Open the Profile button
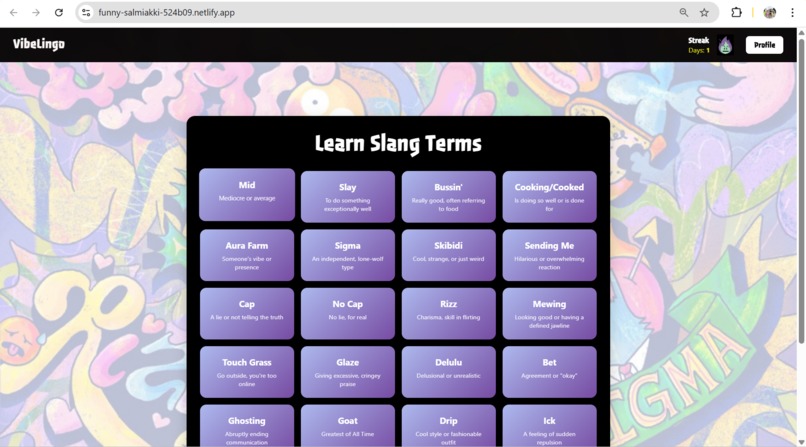806x447 pixels. [764, 45]
